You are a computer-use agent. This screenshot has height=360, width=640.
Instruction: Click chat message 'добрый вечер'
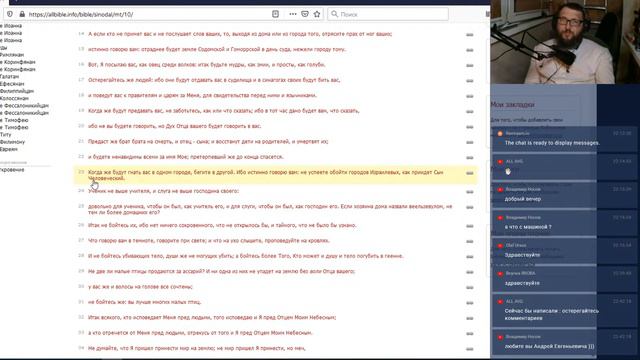tap(523, 199)
